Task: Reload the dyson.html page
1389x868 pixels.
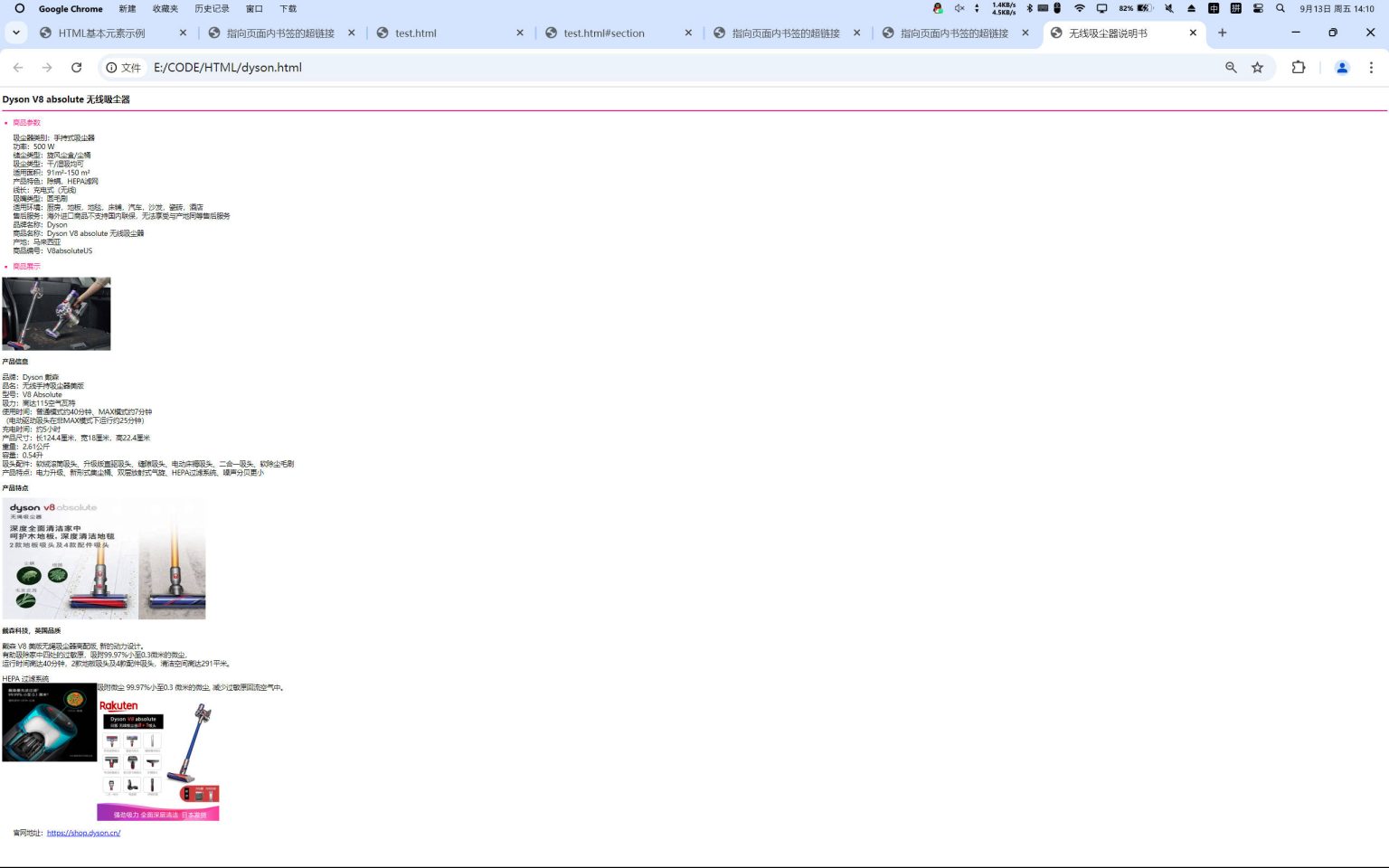Action: coord(77,68)
